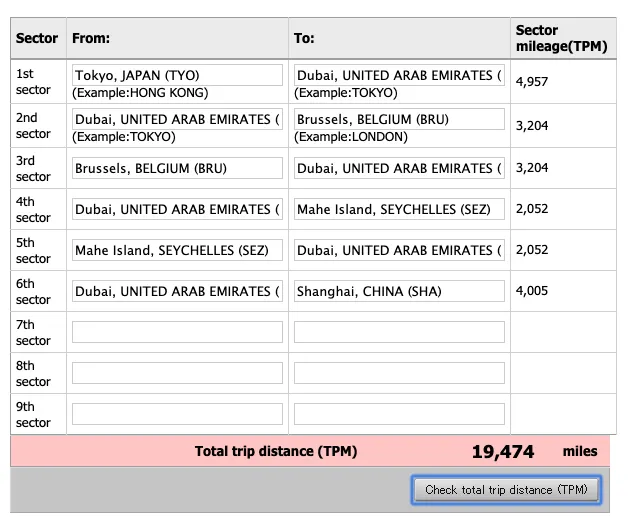Click the 2nd sector To field with Brussels
This screenshot has width=632, height=521.
tap(399, 120)
